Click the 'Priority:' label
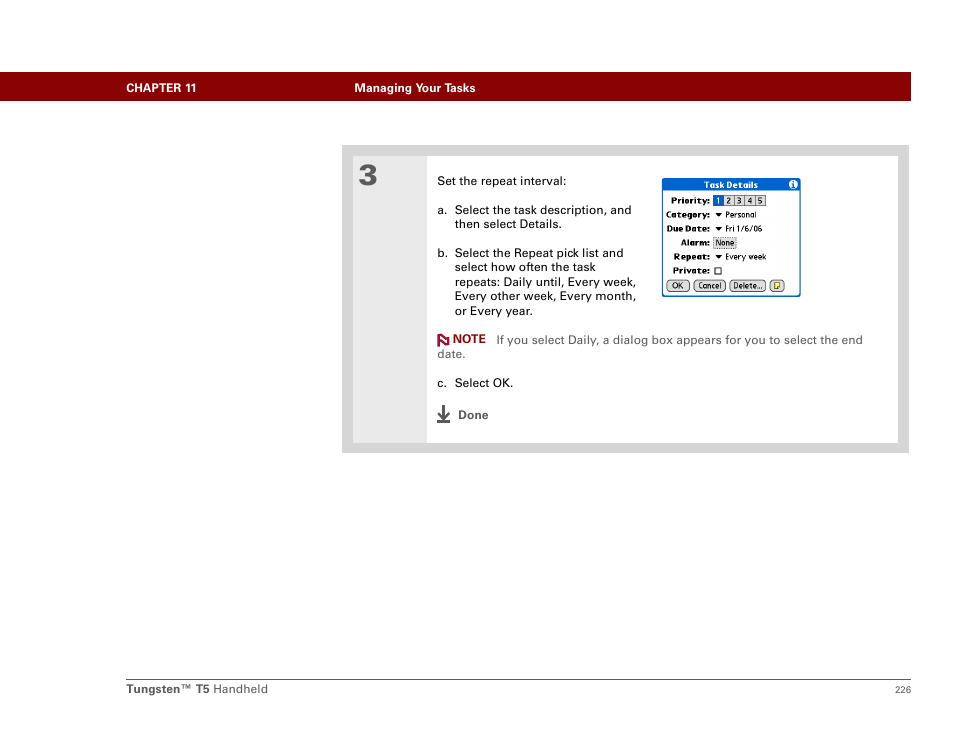The height and width of the screenshot is (738, 954). (691, 201)
